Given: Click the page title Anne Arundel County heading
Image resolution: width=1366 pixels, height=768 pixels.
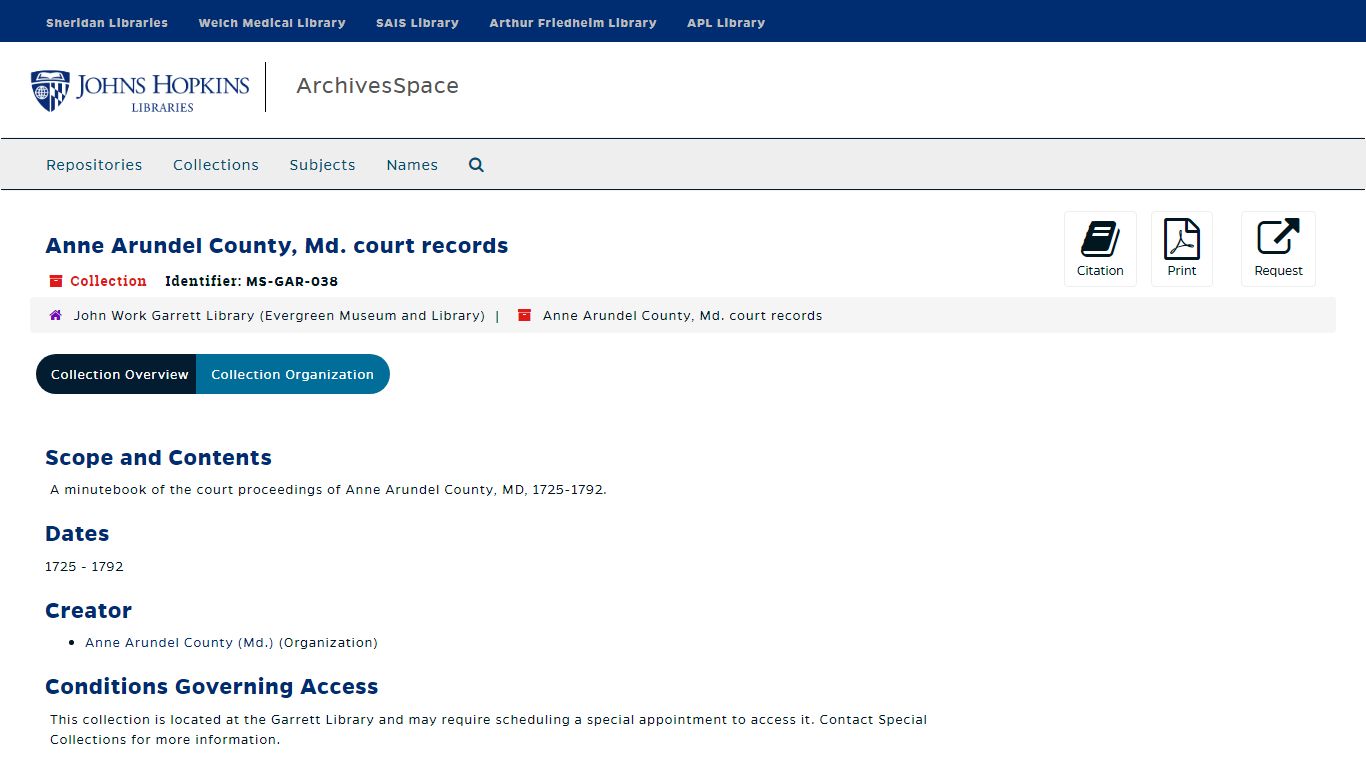Looking at the screenshot, I should pyautogui.click(x=277, y=246).
